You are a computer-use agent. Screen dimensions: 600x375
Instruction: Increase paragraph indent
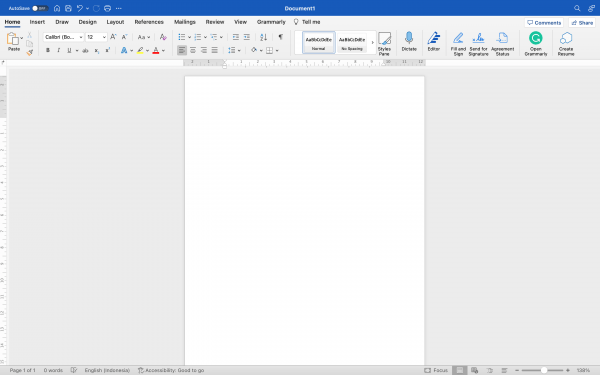coord(247,37)
